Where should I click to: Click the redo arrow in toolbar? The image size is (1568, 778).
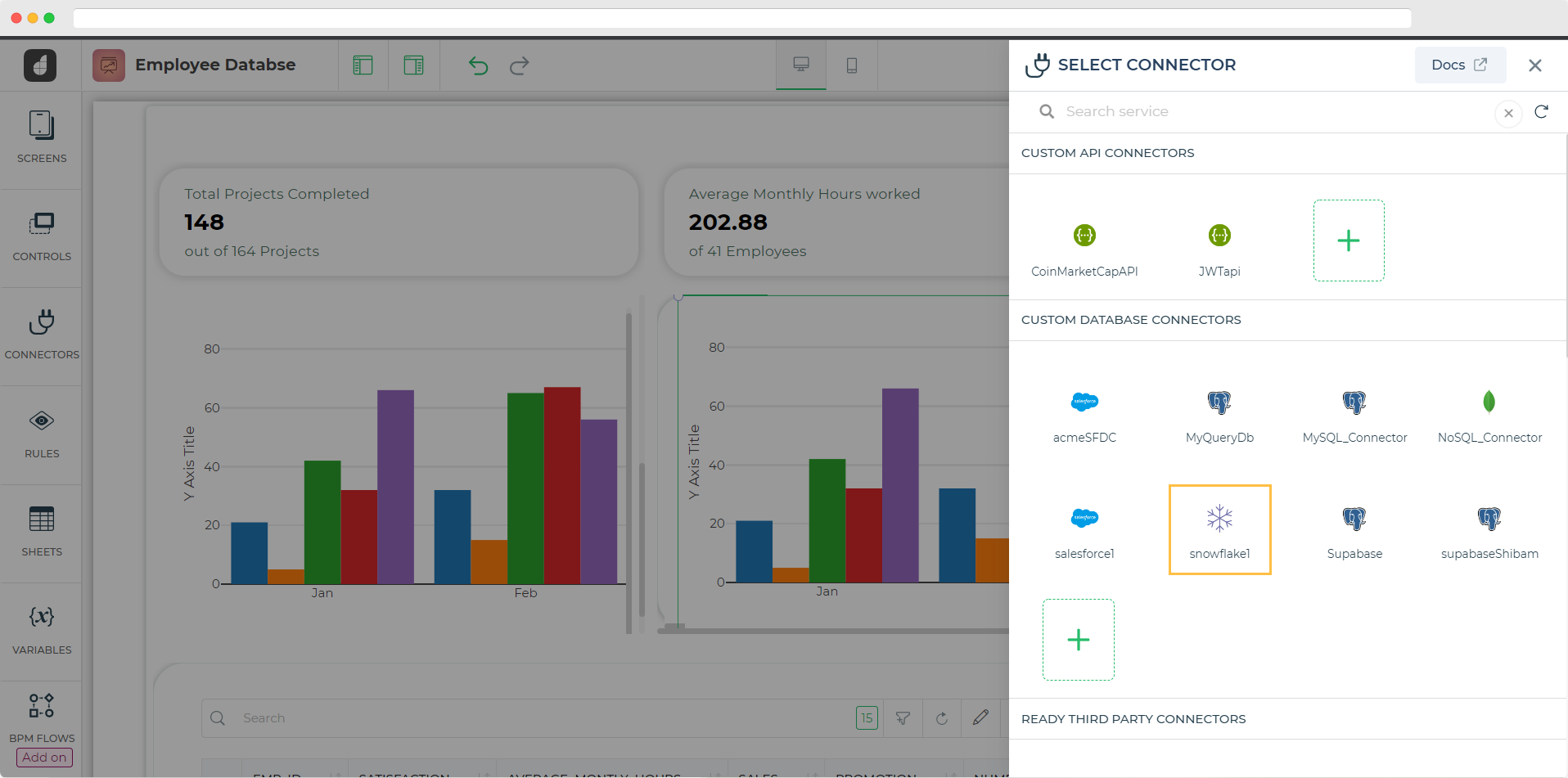[x=520, y=65]
